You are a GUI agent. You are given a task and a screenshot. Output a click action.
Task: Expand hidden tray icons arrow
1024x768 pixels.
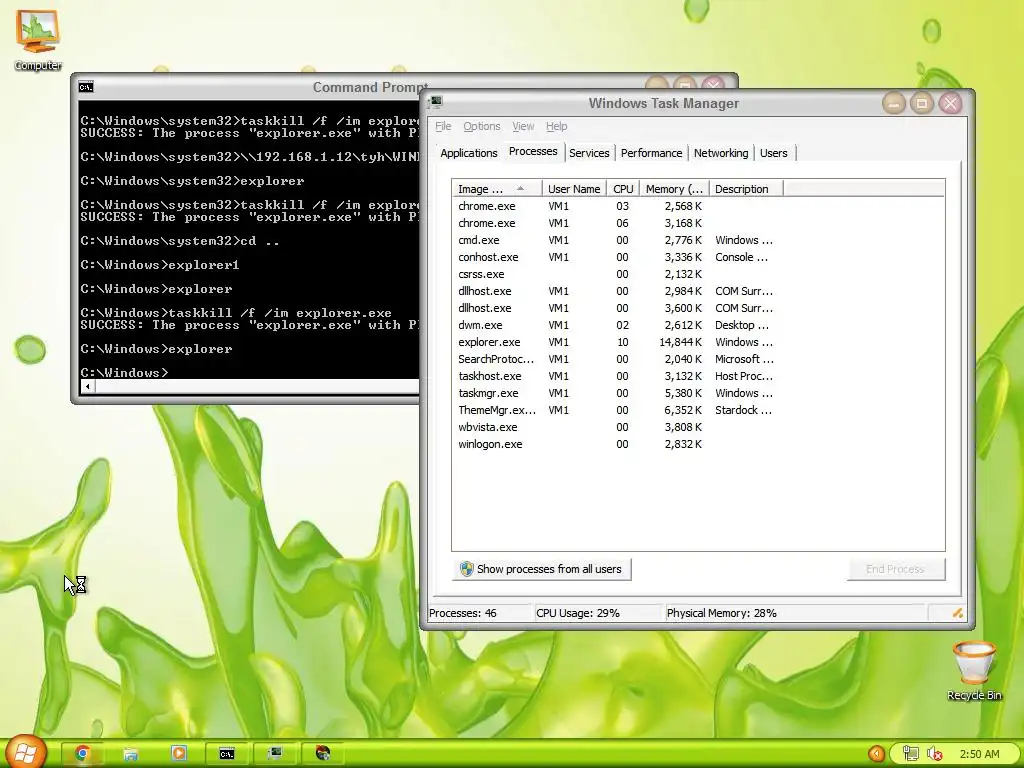pyautogui.click(x=876, y=754)
